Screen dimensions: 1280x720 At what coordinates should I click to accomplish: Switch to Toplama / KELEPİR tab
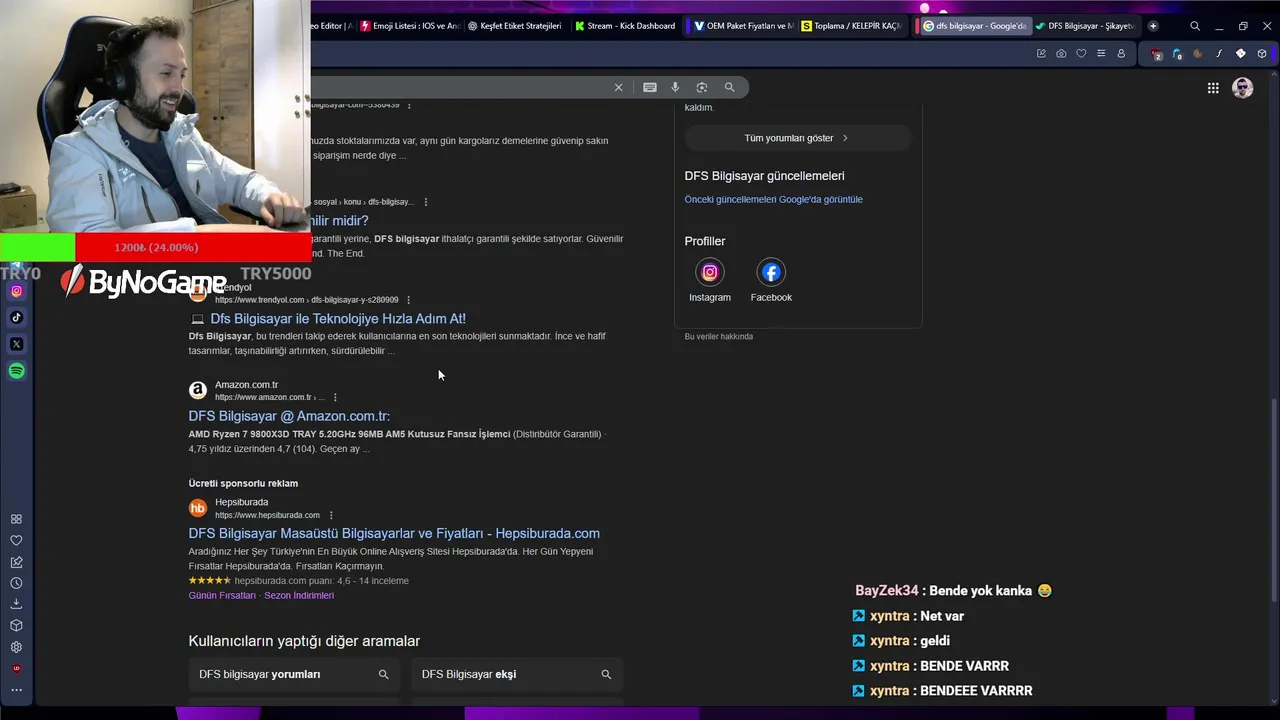851,26
